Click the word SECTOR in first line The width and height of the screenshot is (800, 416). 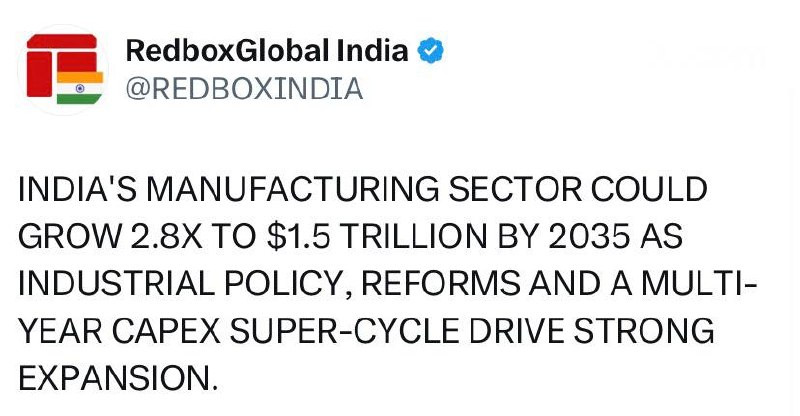(x=515, y=189)
